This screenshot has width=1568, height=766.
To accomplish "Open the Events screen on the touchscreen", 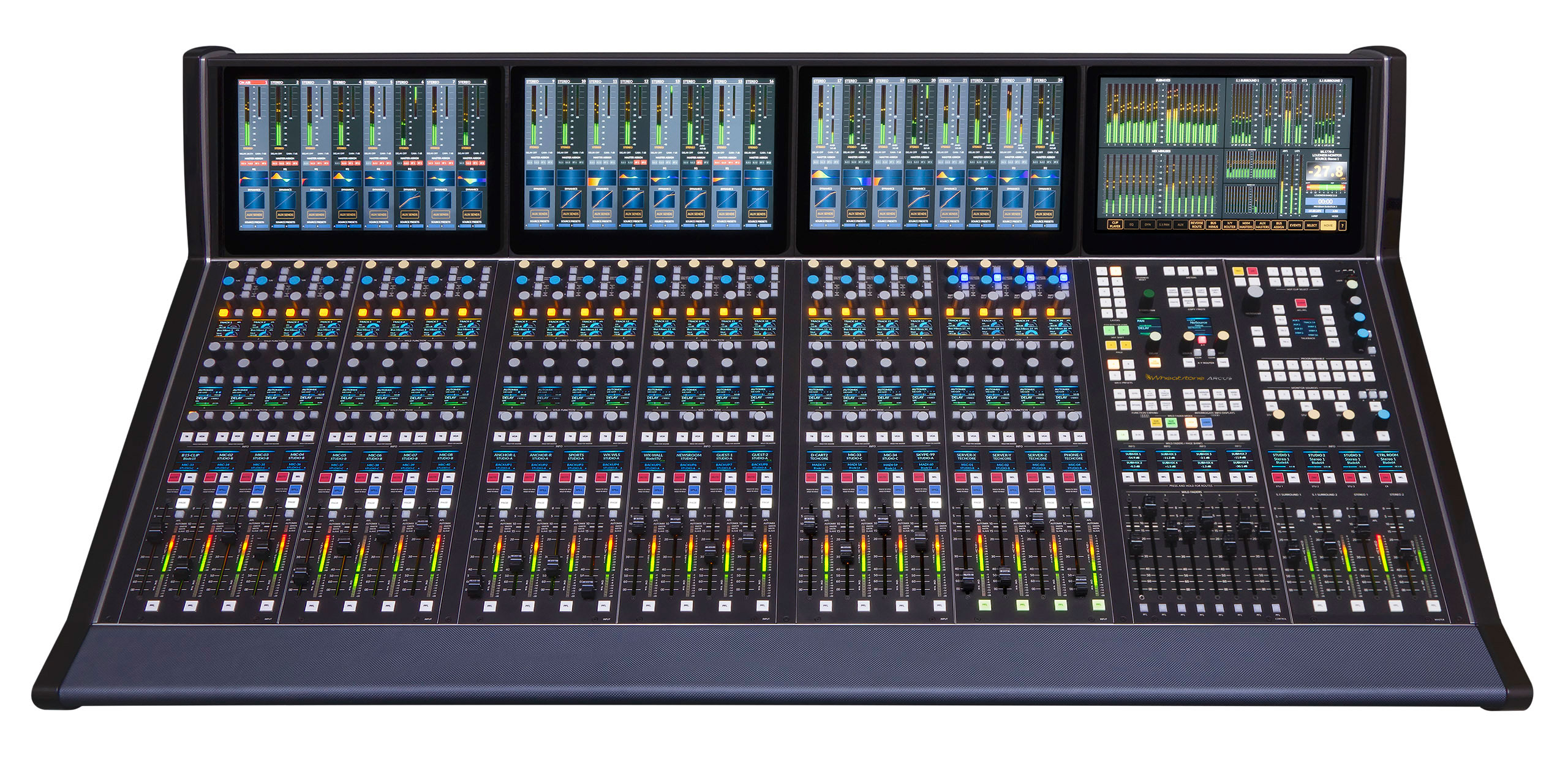I will coord(1295,225).
